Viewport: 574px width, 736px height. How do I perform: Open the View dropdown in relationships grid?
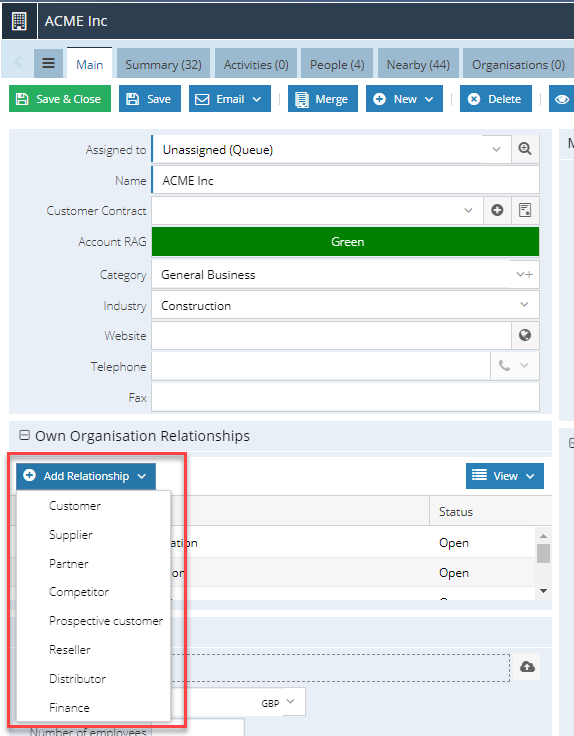point(505,476)
